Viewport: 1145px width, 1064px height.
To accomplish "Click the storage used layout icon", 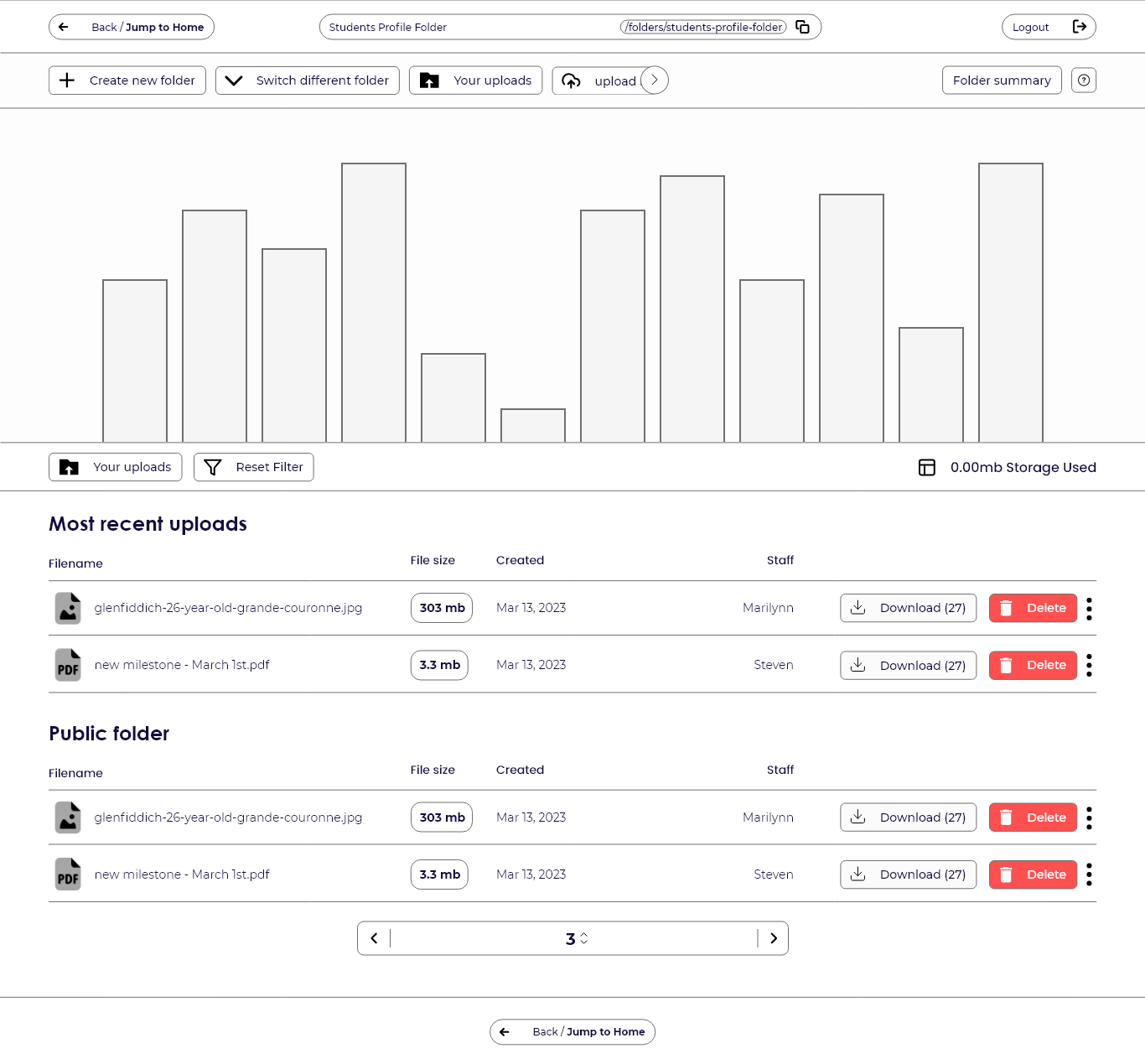I will tap(926, 468).
